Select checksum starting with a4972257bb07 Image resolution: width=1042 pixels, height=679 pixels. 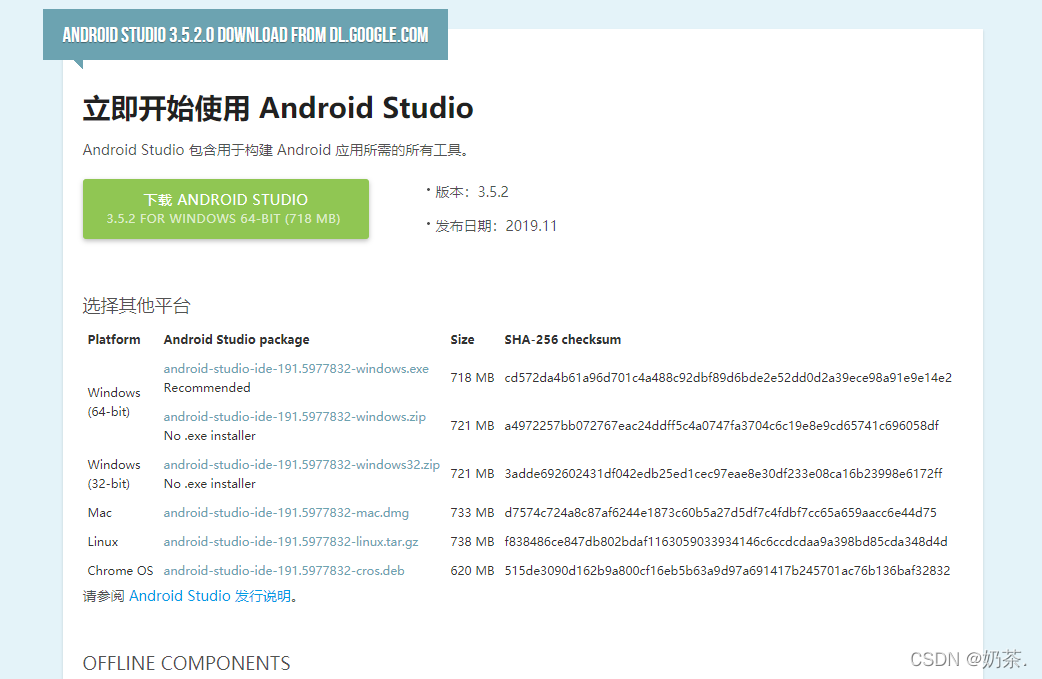click(x=721, y=425)
